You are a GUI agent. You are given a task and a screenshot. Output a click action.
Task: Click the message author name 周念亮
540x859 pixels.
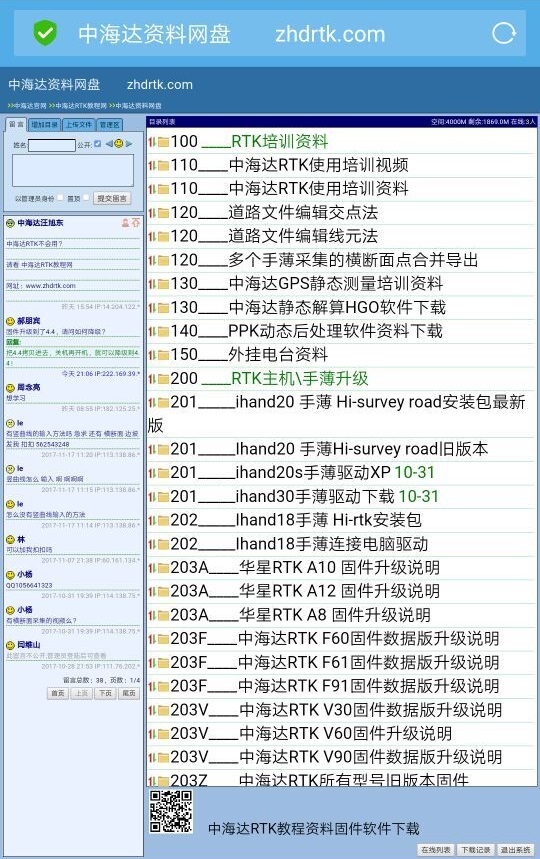[x=28, y=387]
